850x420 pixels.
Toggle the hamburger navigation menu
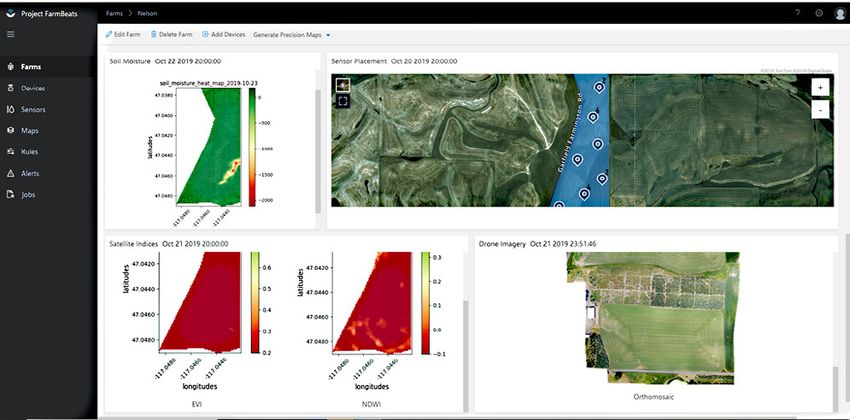tap(10, 34)
